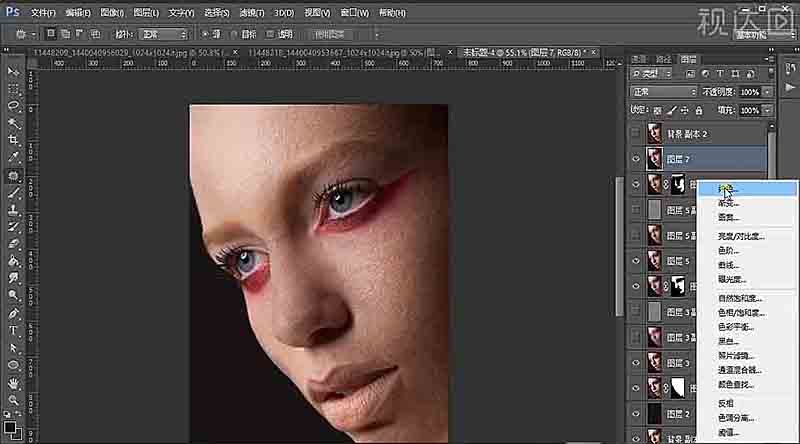
Task: Click the New Selection mode icon
Action: [x=51, y=34]
